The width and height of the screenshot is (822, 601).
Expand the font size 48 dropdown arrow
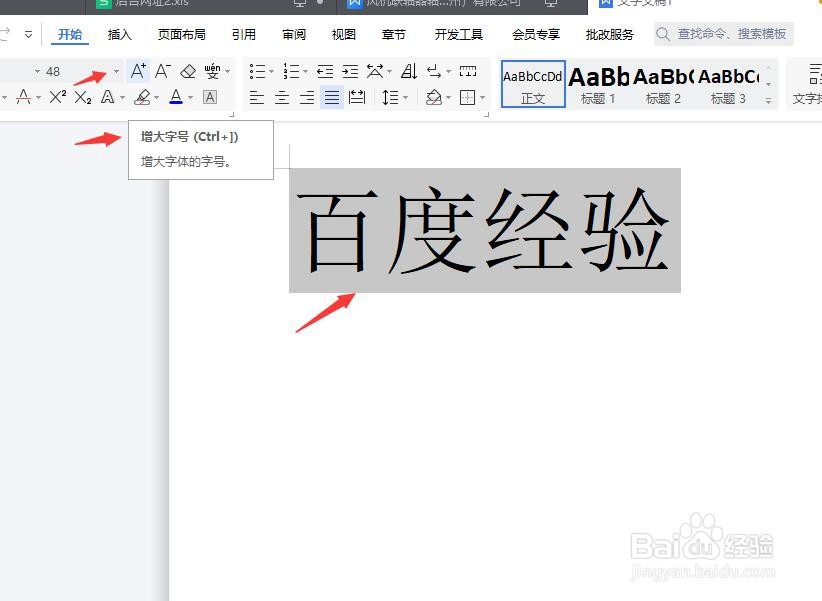(x=116, y=71)
